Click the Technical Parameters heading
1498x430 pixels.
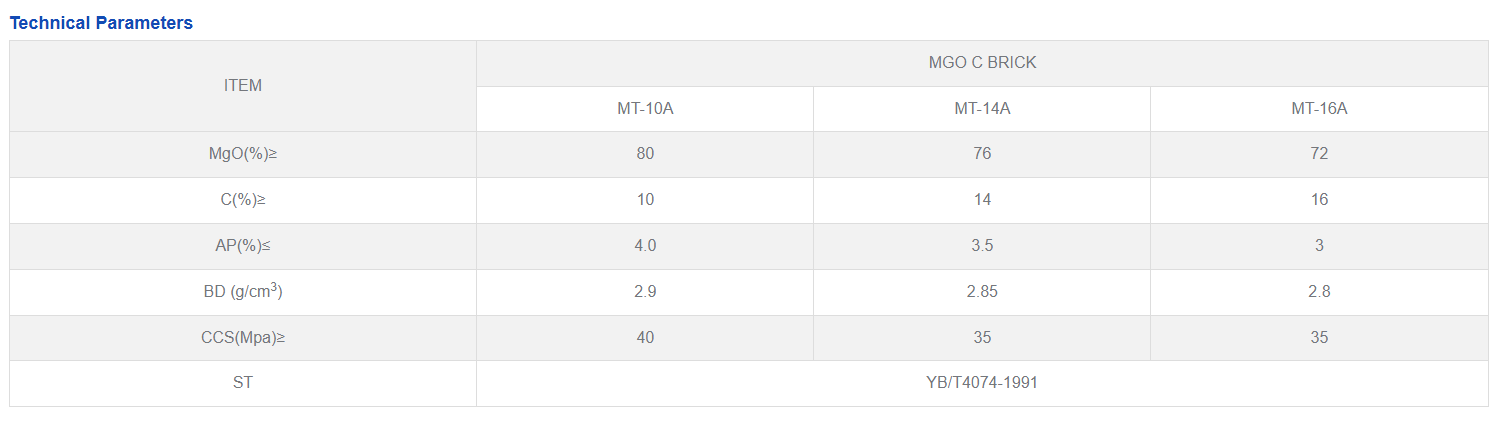[x=101, y=23]
